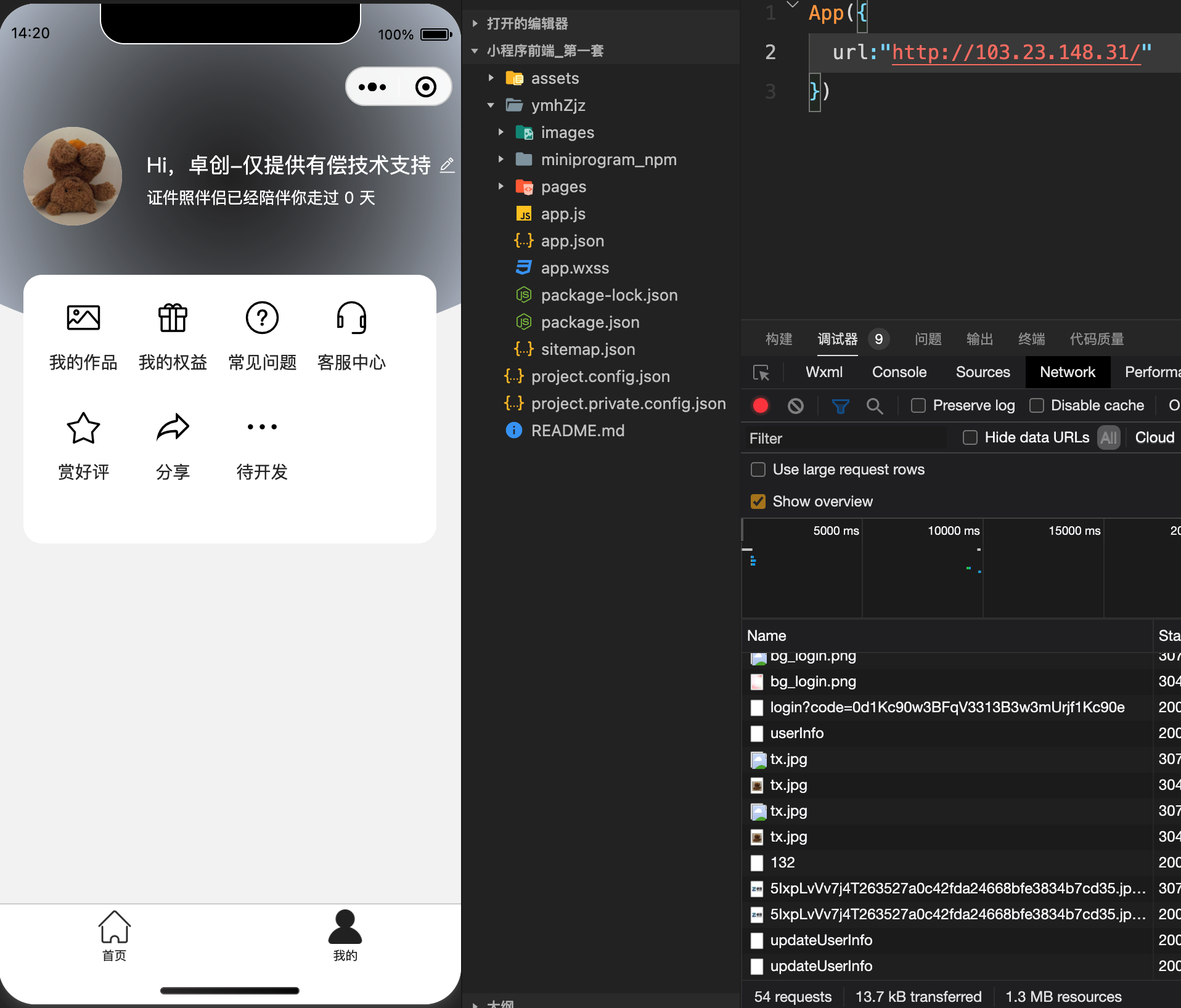1181x1008 pixels.
Task: Select the All filter type button
Action: coord(1109,437)
